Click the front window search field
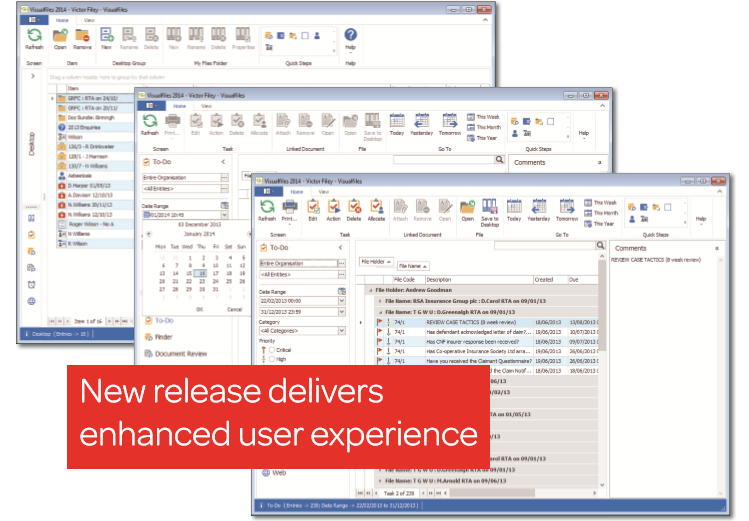The height and width of the screenshot is (521, 749). pyautogui.click(x=545, y=245)
